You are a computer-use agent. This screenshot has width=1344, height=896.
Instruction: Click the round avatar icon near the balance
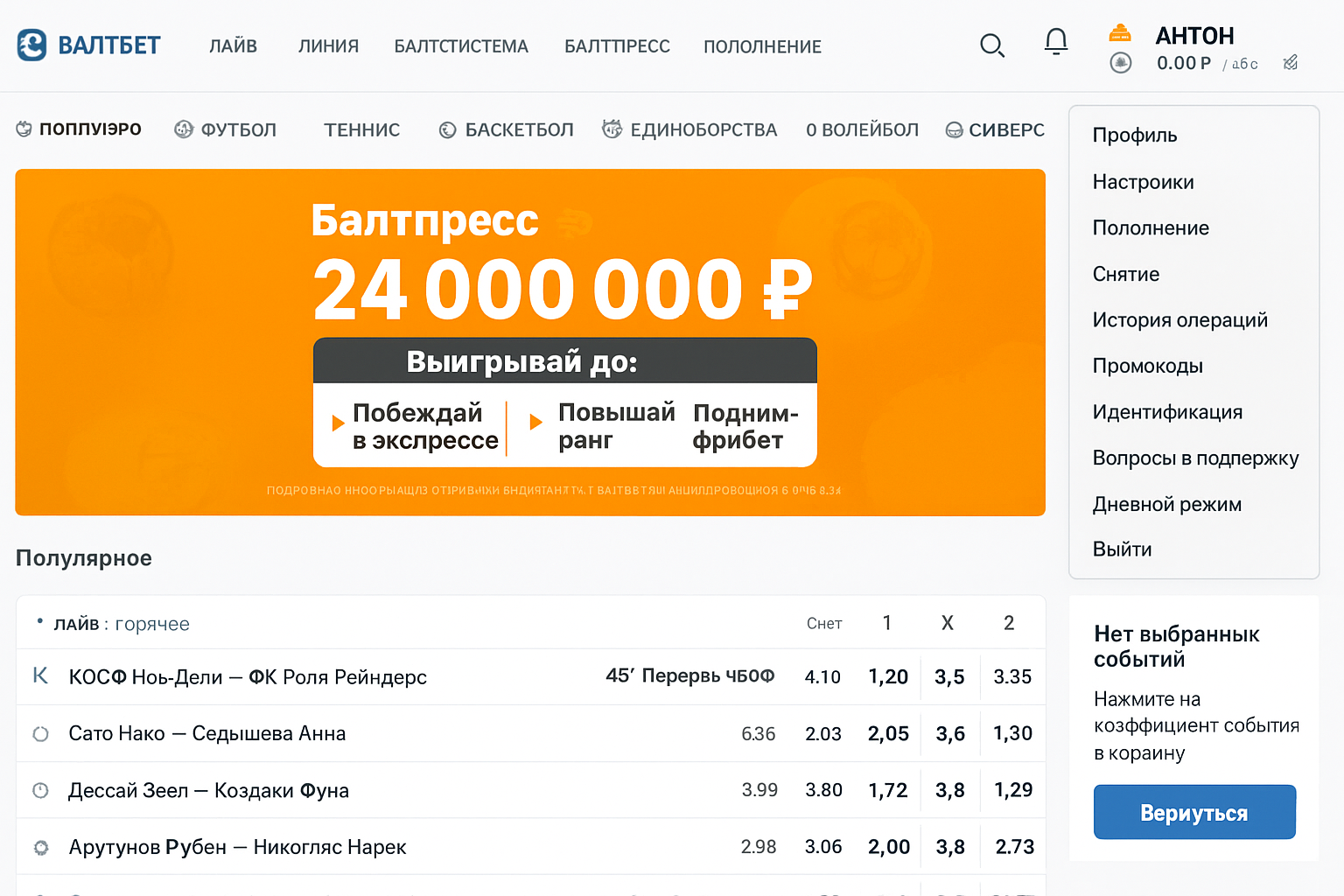(1121, 63)
